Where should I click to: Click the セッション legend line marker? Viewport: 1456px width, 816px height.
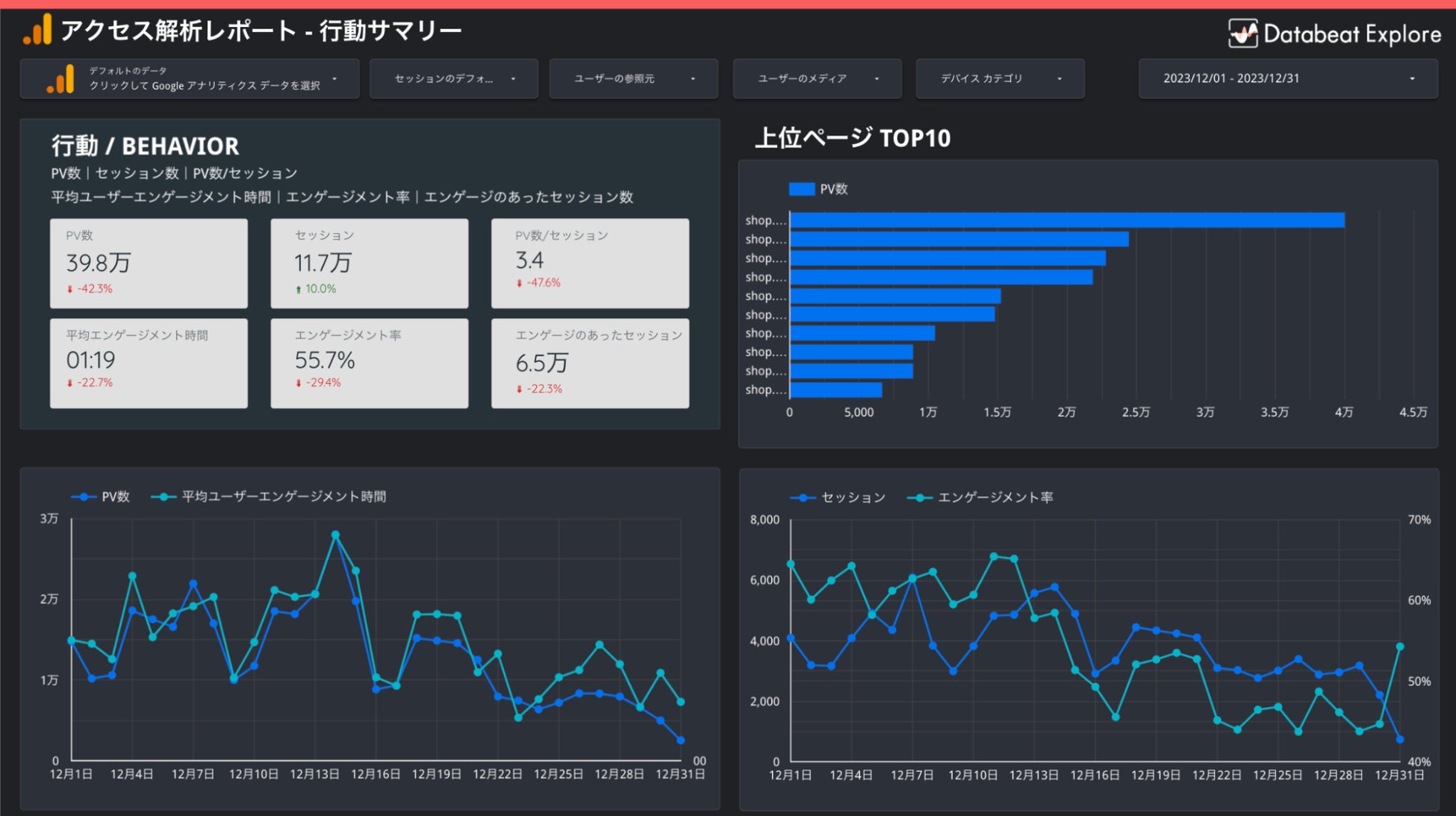click(x=803, y=498)
